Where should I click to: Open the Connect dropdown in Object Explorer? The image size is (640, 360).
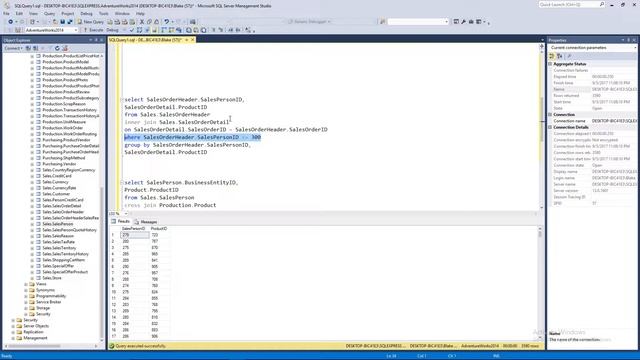click(13, 48)
